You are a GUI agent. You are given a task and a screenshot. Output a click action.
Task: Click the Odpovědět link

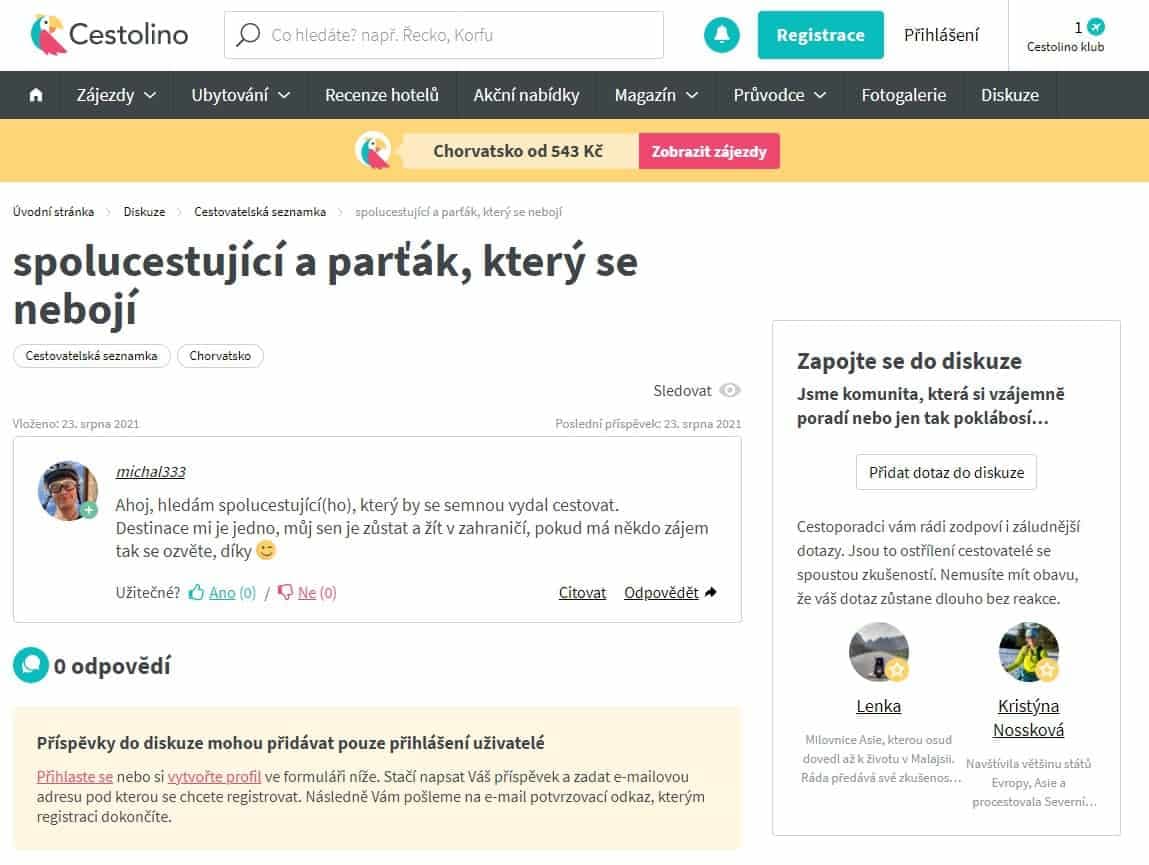coord(661,592)
